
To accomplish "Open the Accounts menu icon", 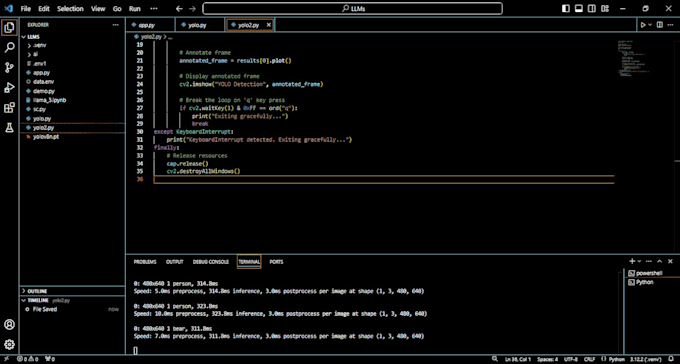I will tap(9, 325).
